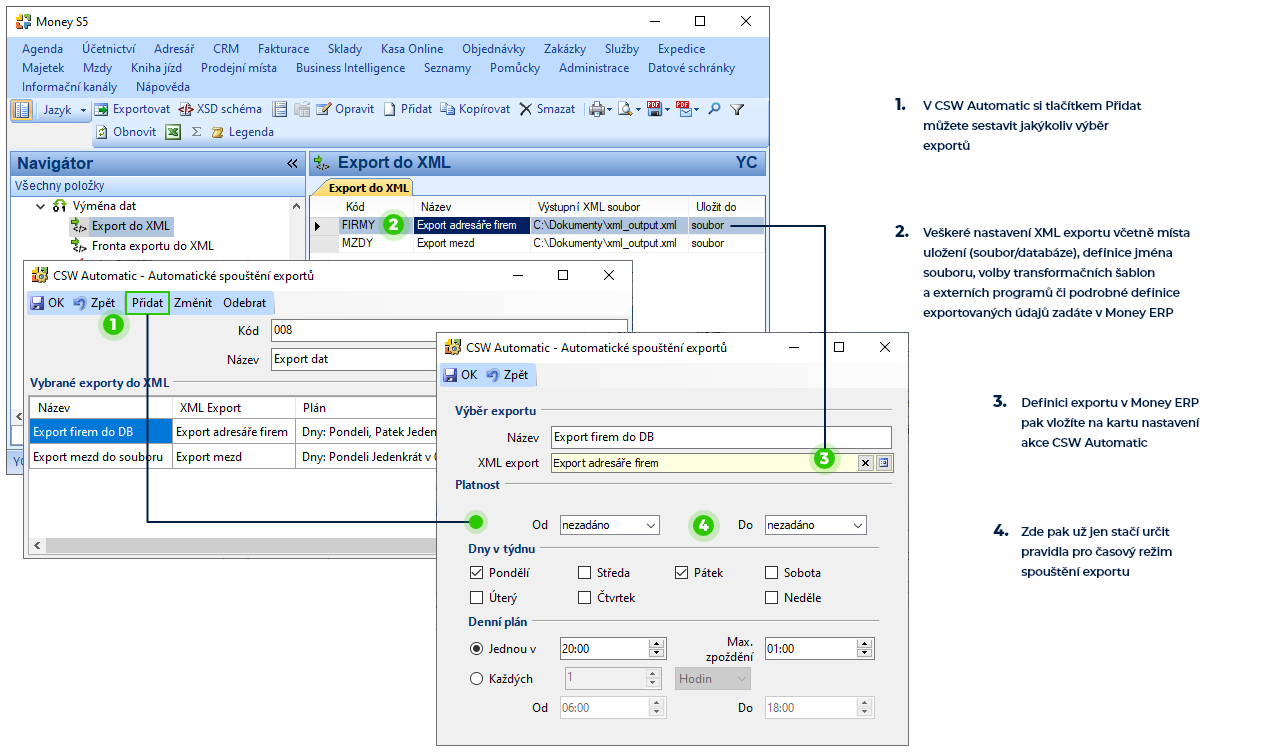Image resolution: width=1280 pixels, height=754 pixels.
Task: Open the Účetnictví menu
Action: click(108, 49)
